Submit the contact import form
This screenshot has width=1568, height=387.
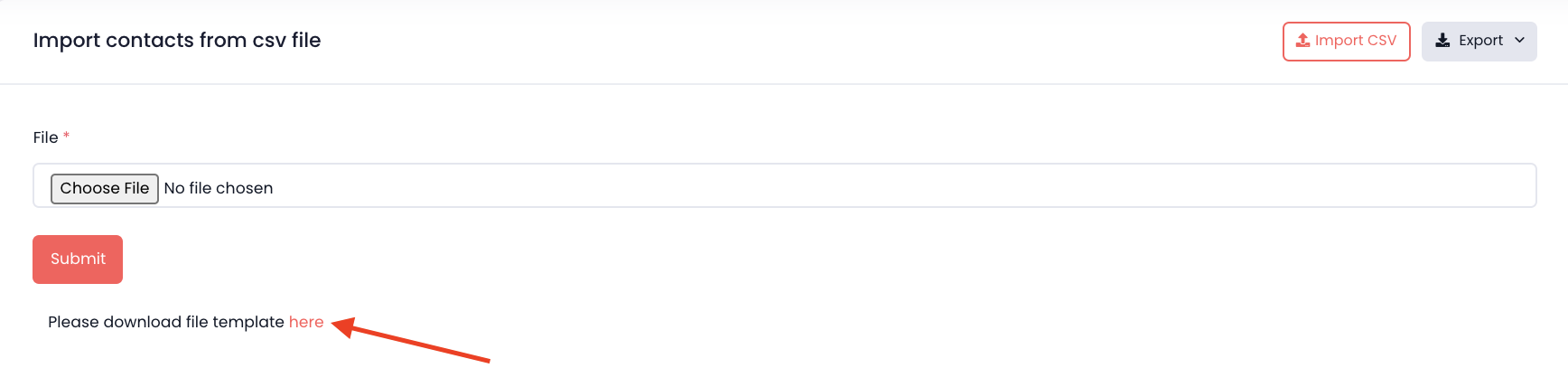coord(78,260)
